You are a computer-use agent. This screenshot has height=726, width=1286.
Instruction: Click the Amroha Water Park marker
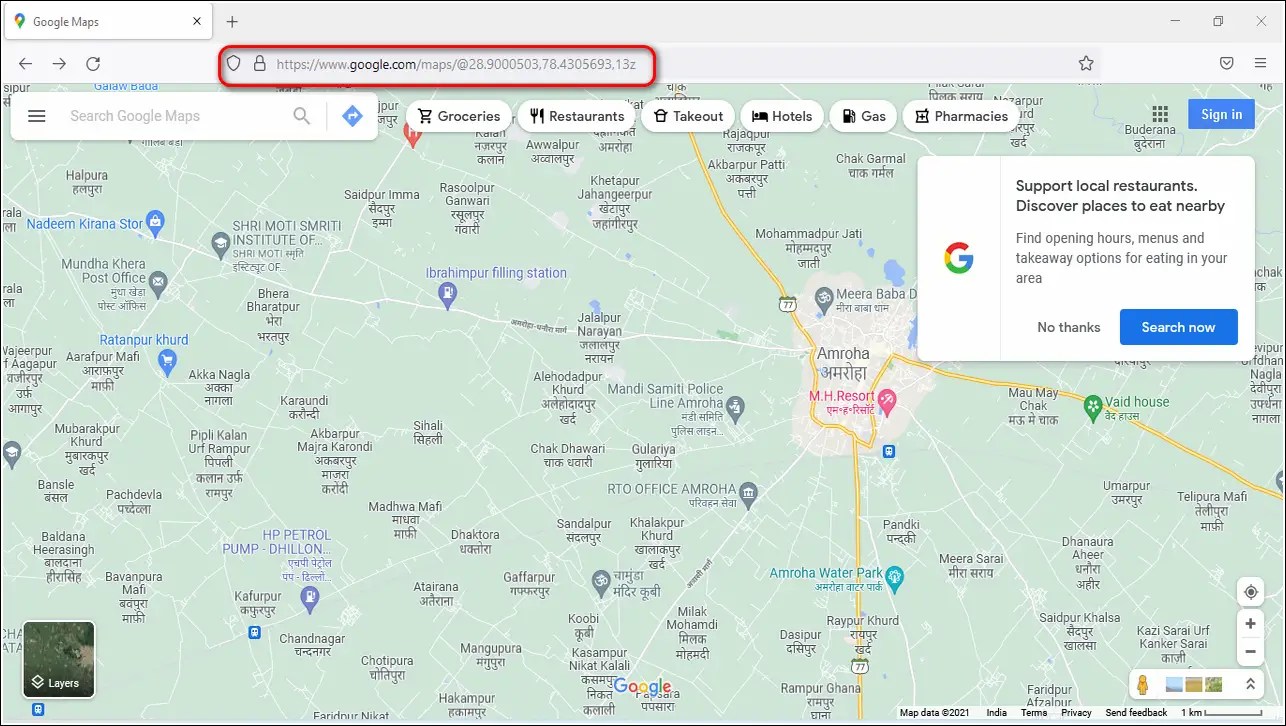click(x=895, y=576)
